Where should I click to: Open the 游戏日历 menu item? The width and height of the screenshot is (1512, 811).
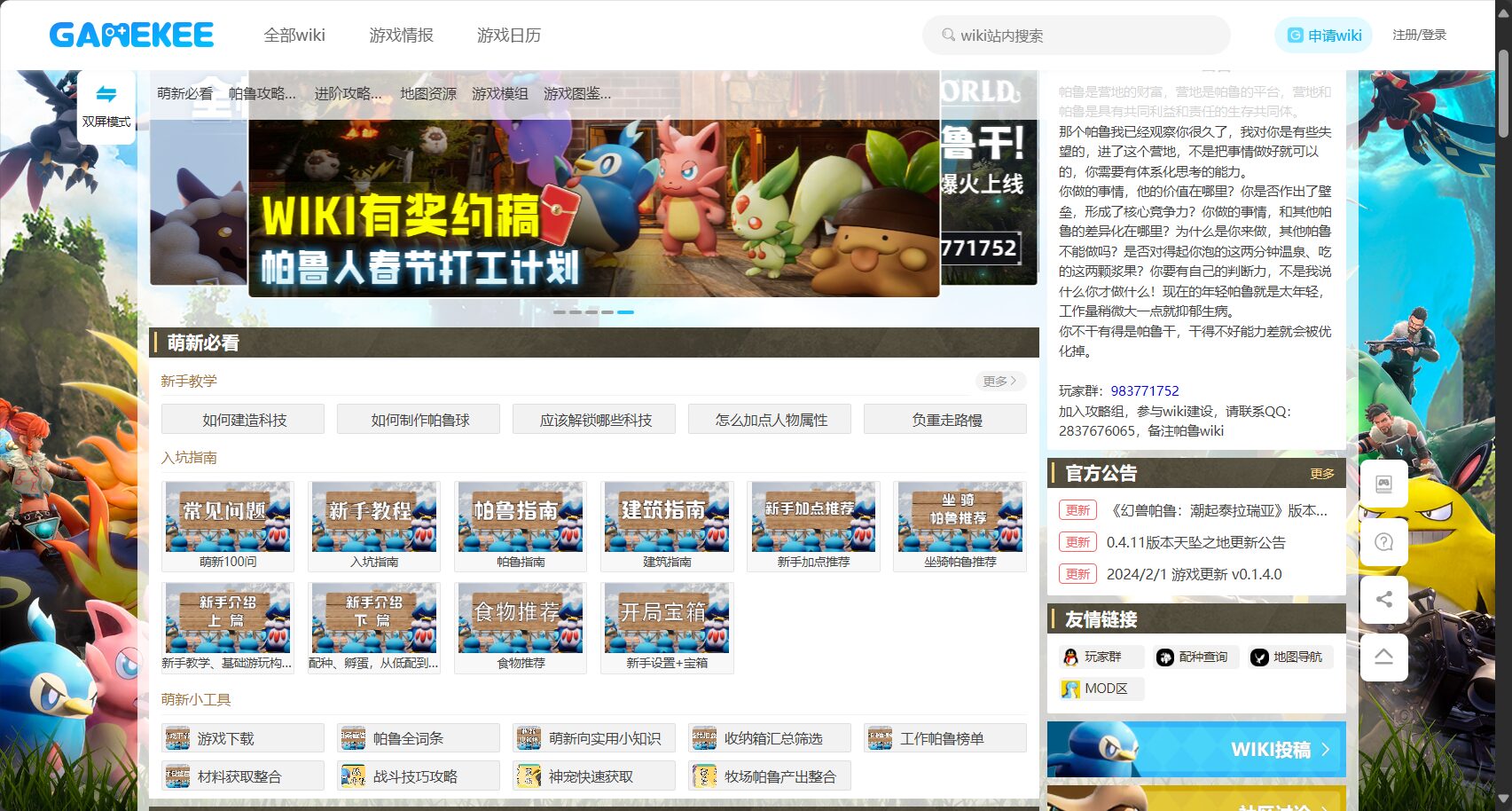[x=510, y=35]
